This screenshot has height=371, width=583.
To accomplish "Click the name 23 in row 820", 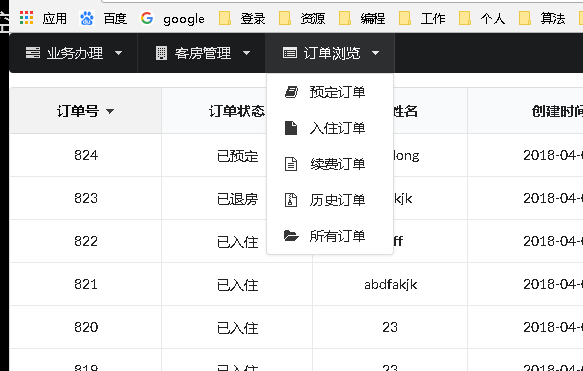I will pos(390,327).
